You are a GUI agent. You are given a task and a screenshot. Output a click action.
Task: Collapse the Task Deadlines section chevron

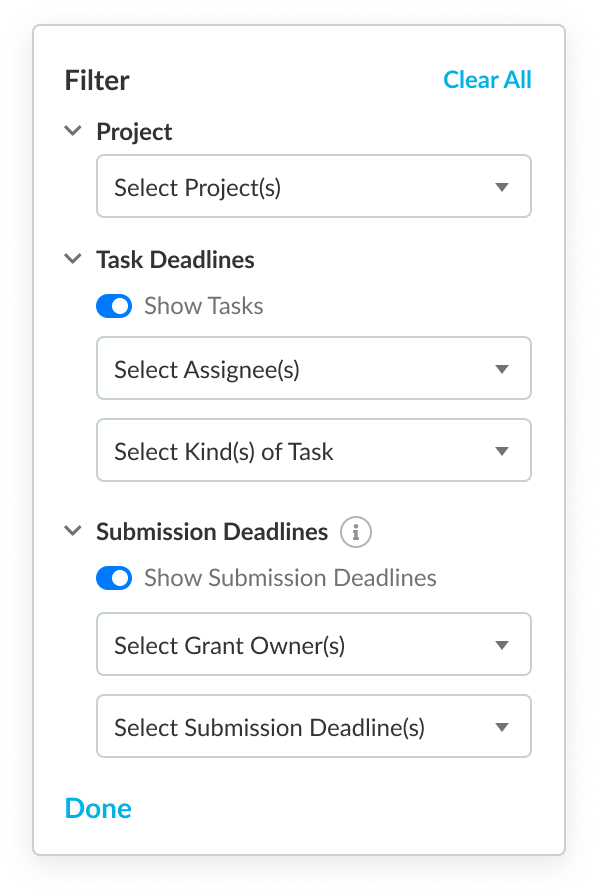(x=73, y=259)
